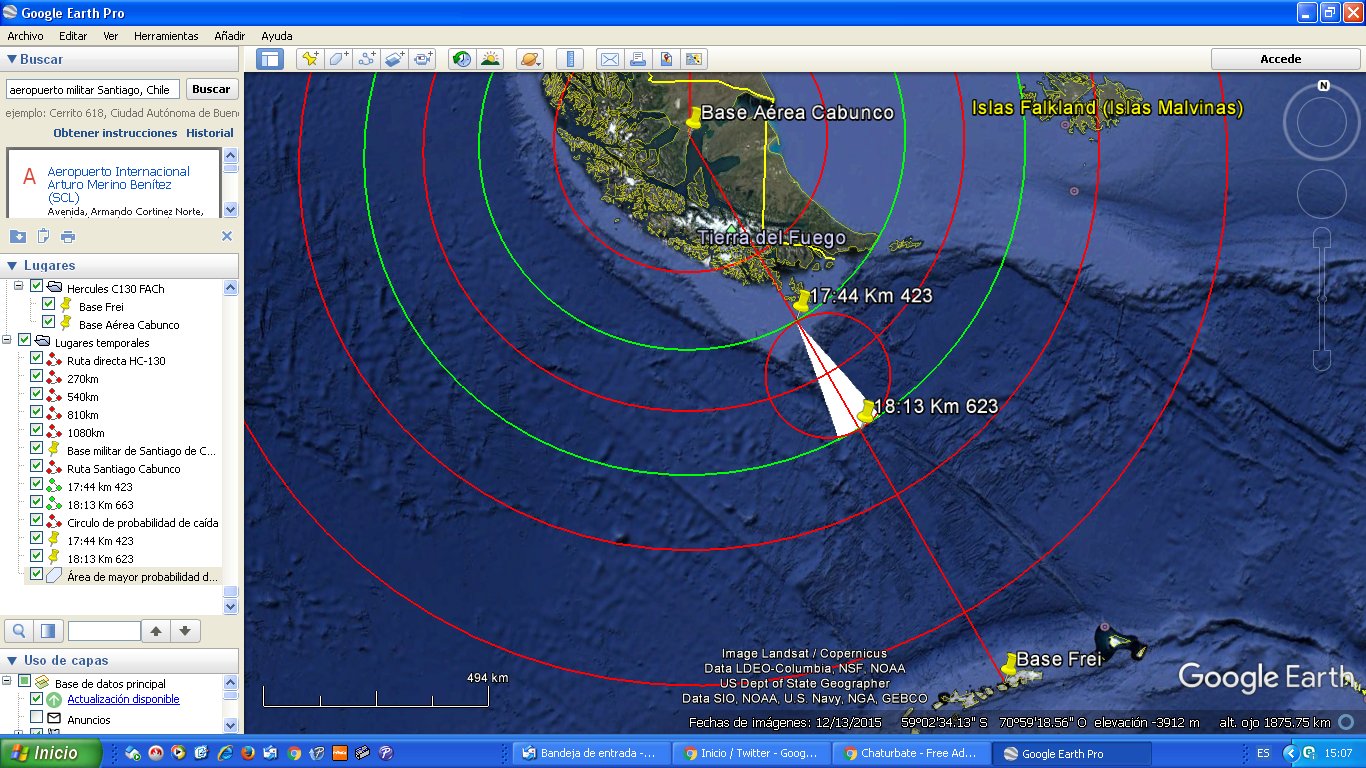The width and height of the screenshot is (1366, 768).
Task: Collapse the Hercules C130 FACh folder
Action: click(x=19, y=287)
